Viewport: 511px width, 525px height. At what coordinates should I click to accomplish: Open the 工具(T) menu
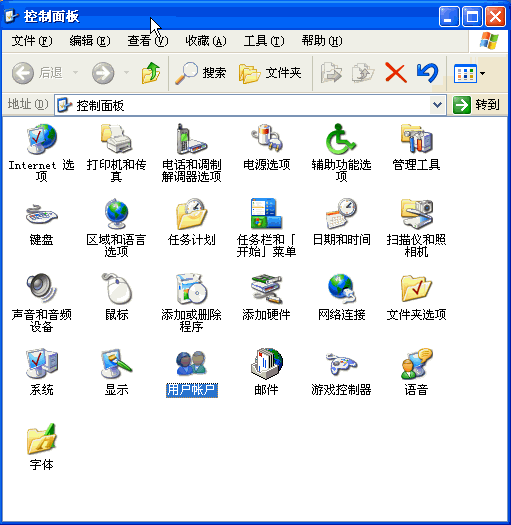pyautogui.click(x=264, y=41)
